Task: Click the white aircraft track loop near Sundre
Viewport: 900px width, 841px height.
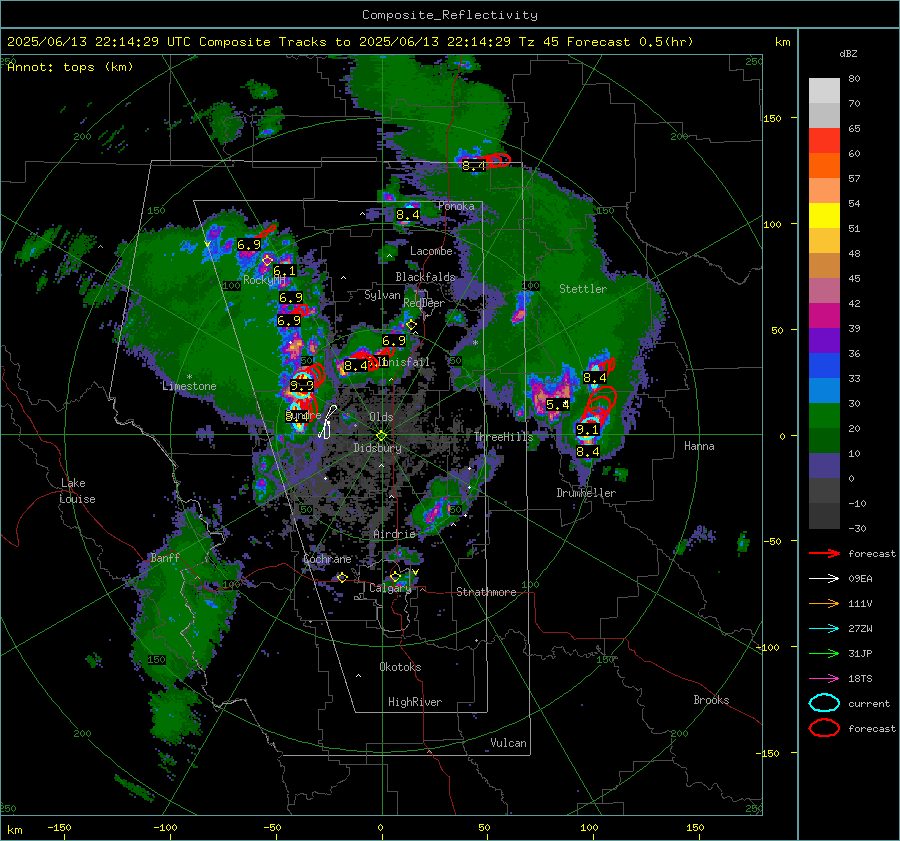Action: coord(328,423)
